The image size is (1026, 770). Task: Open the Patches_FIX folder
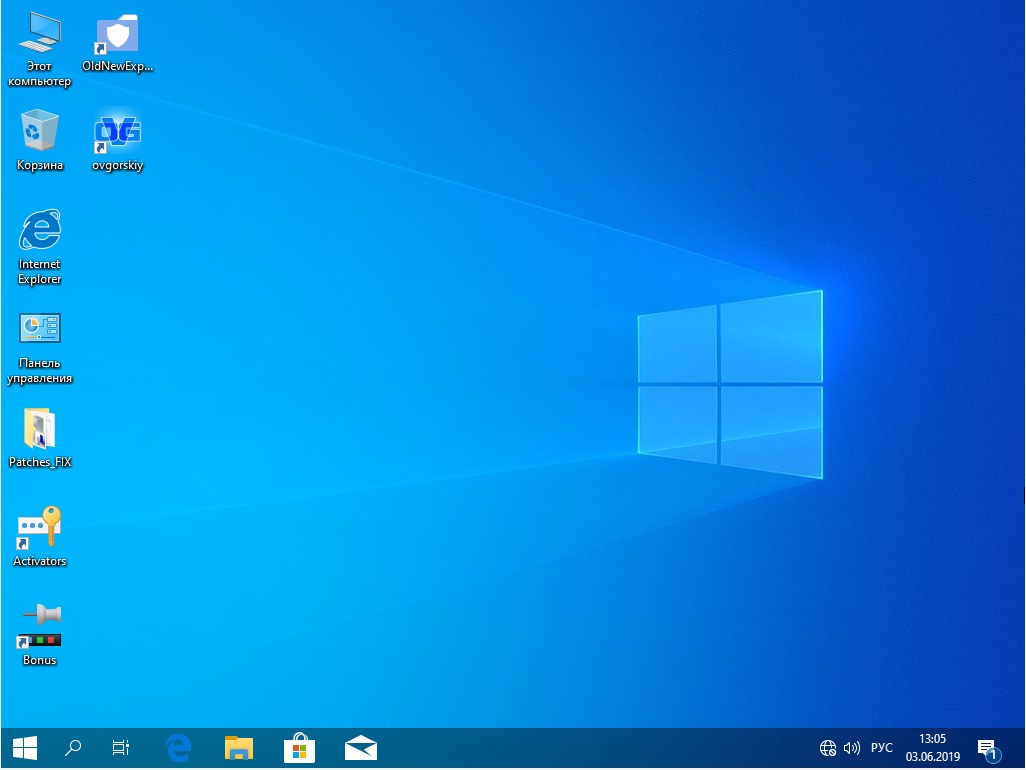(40, 428)
